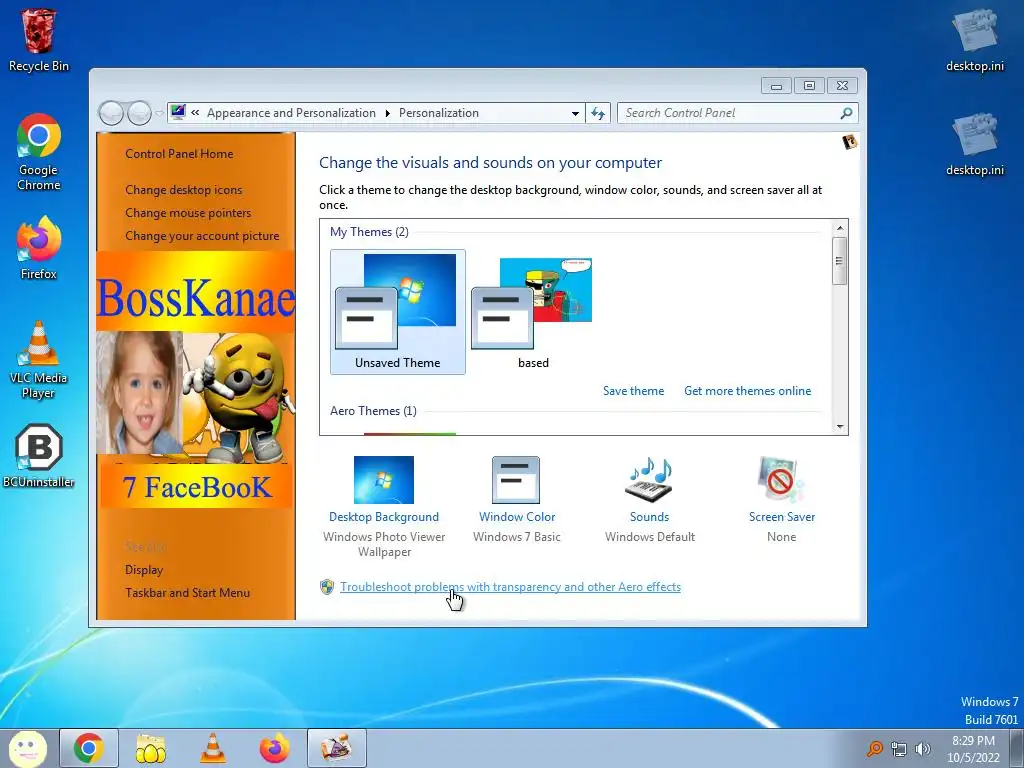Screen dimensions: 1024x768
Task: Click the Personalization taskbar button
Action: click(x=337, y=748)
